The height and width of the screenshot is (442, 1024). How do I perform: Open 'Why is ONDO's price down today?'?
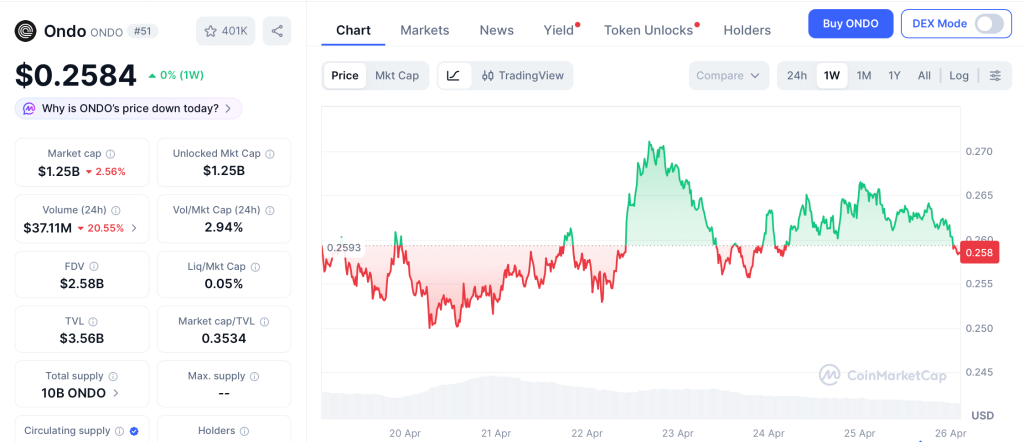129,108
